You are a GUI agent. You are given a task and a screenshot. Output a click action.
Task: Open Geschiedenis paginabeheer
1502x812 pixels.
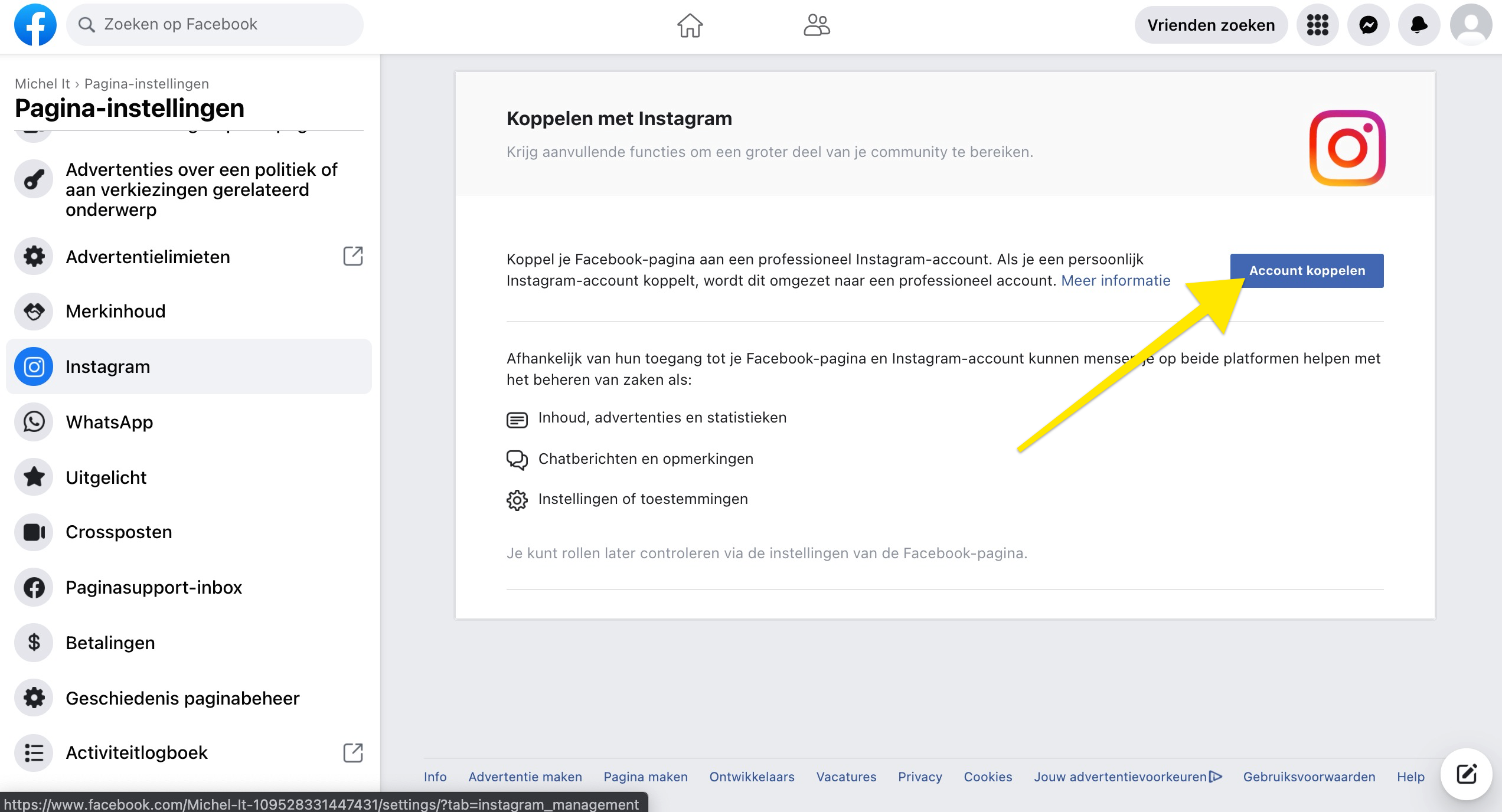coord(189,698)
